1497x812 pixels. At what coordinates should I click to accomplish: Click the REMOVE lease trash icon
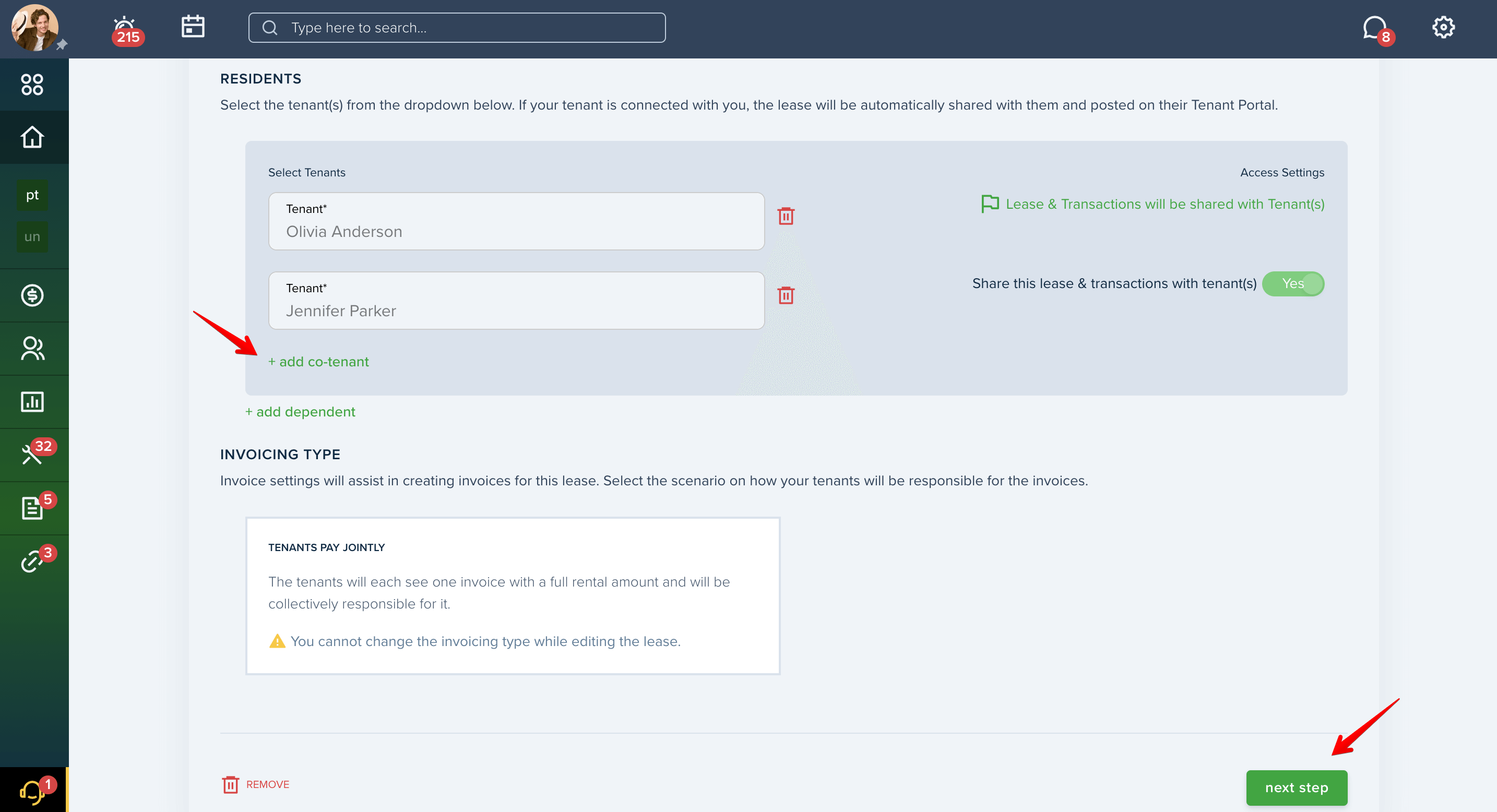230,784
